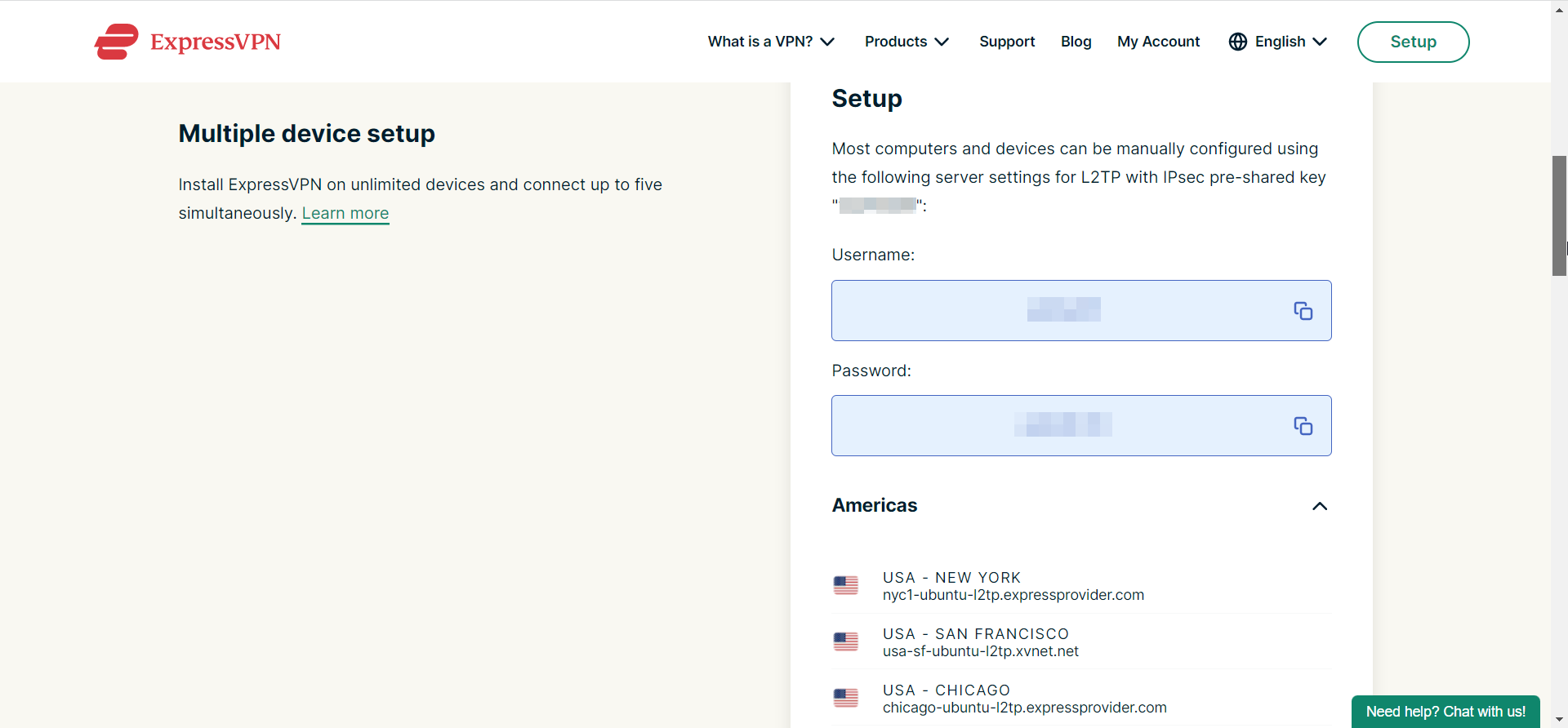The width and height of the screenshot is (1568, 728).
Task: Click inside the Password field
Action: [x=1062, y=426]
